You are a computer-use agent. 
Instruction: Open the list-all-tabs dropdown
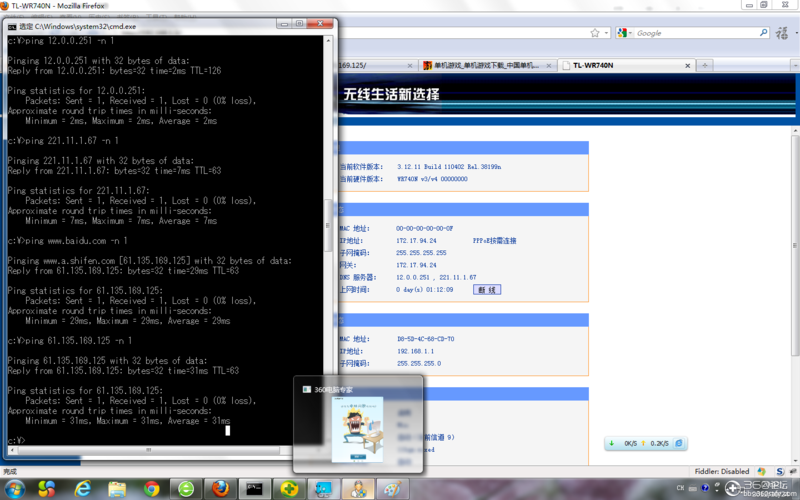click(x=795, y=65)
